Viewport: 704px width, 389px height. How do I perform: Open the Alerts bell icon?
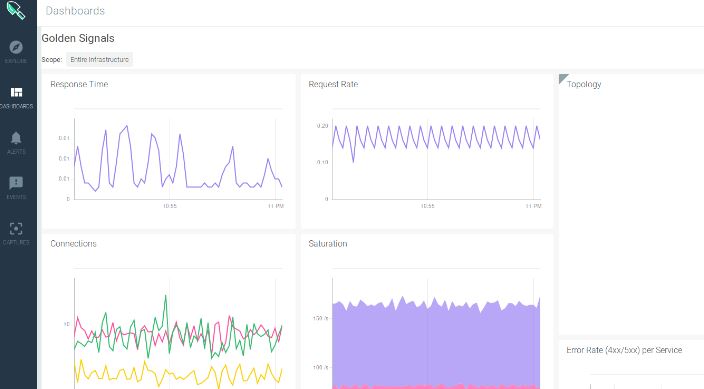(x=16, y=137)
